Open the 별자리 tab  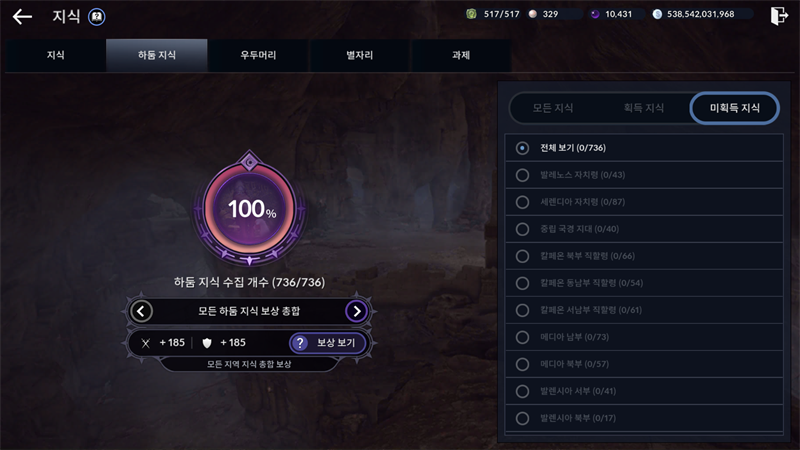(x=359, y=55)
